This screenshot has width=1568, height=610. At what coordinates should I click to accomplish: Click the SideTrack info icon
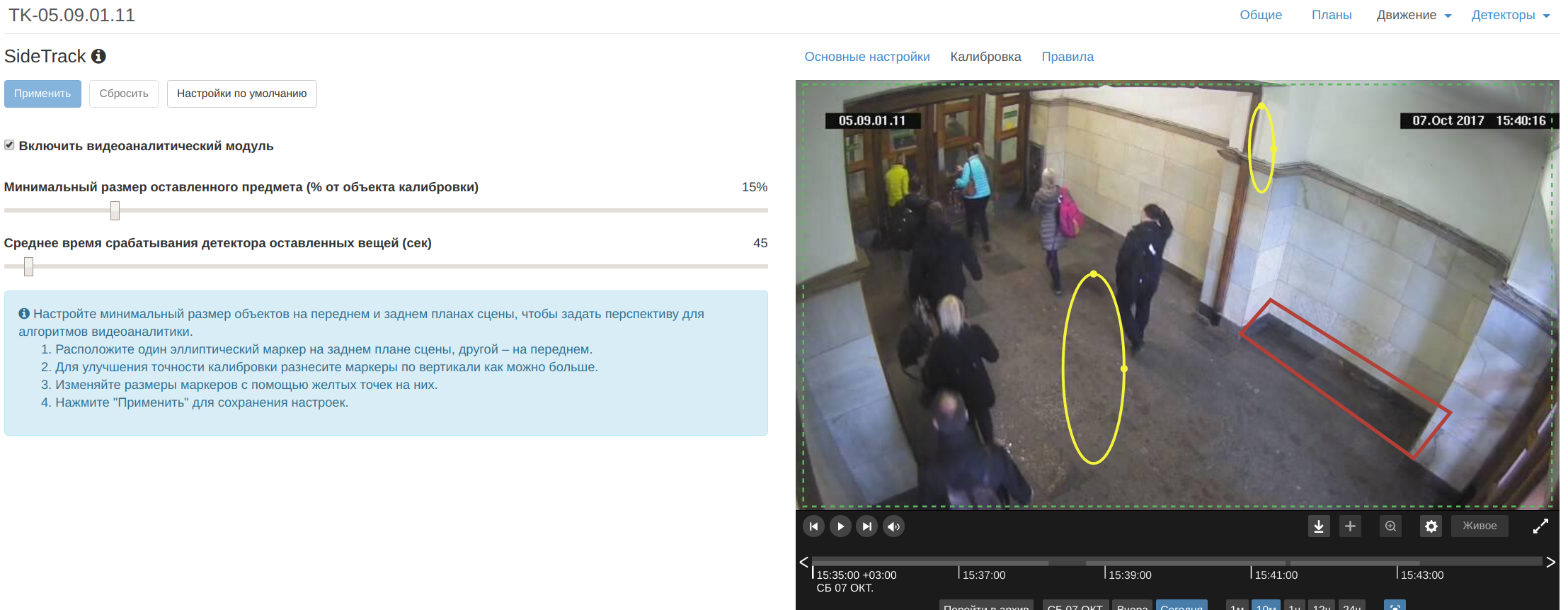tap(99, 56)
